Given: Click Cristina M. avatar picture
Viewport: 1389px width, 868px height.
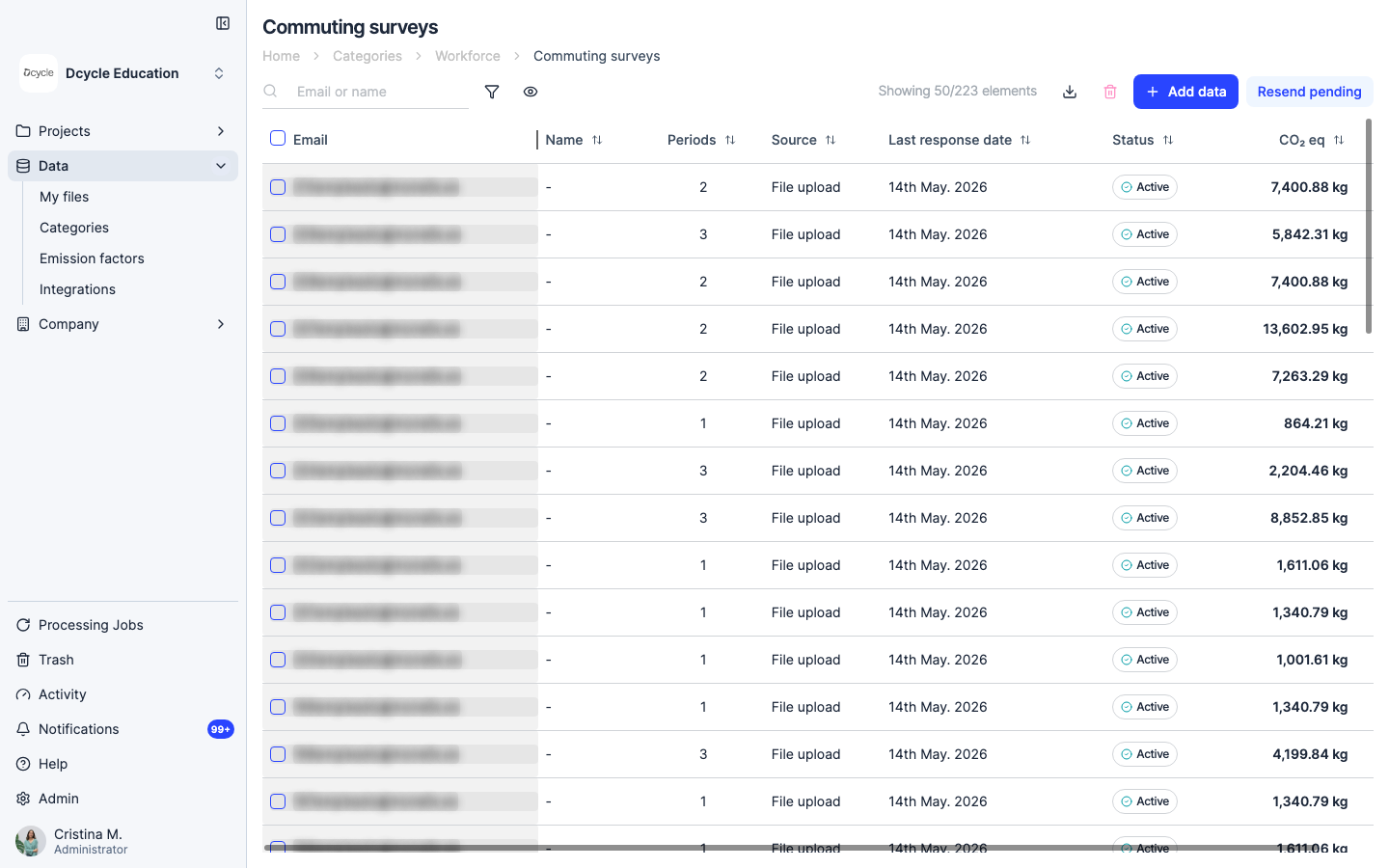Looking at the screenshot, I should (31, 841).
